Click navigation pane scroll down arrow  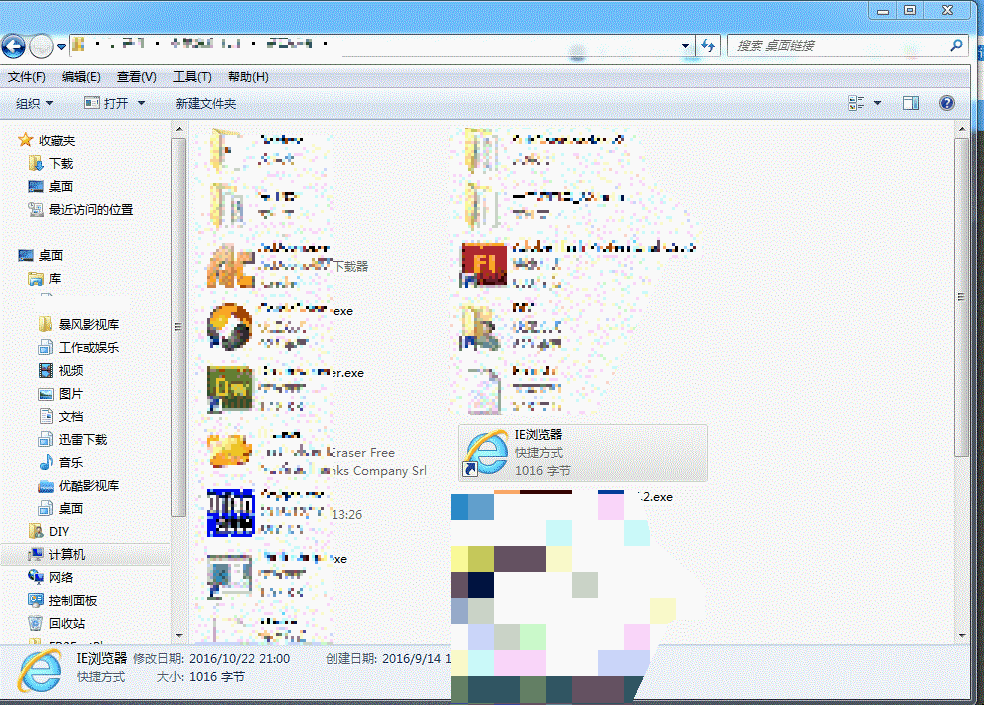[179, 636]
